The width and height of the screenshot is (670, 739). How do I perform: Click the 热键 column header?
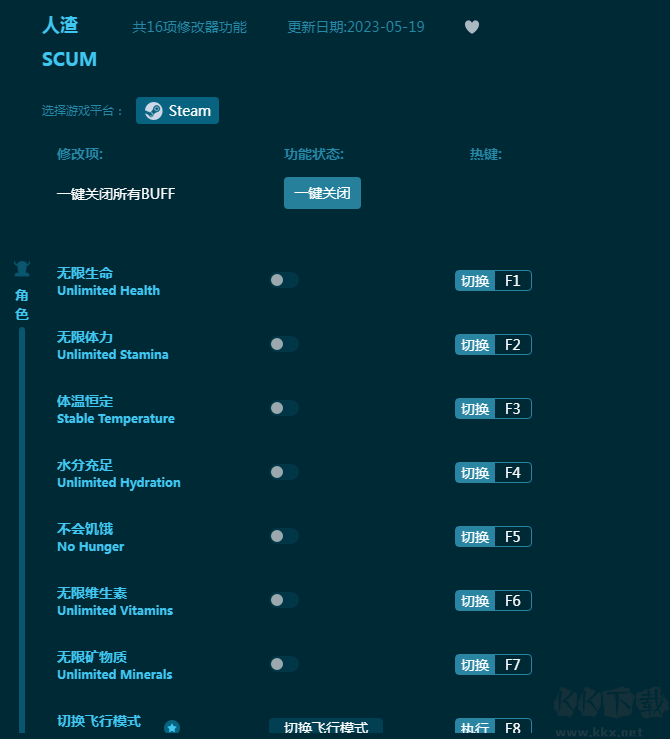click(485, 155)
